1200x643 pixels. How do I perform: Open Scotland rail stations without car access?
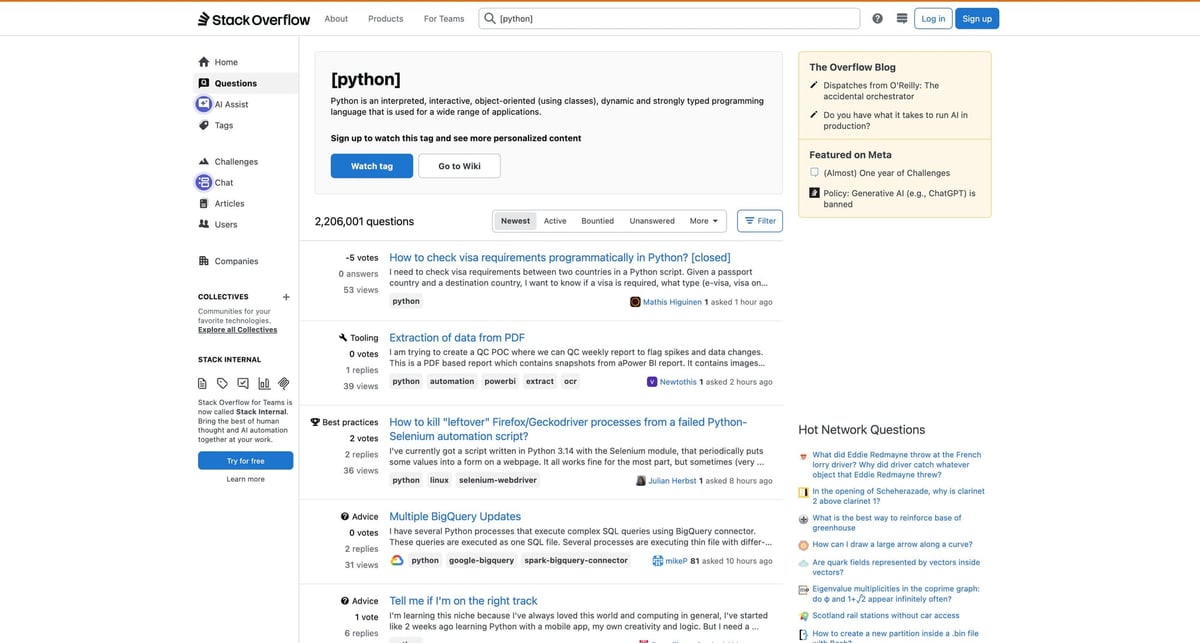886,616
